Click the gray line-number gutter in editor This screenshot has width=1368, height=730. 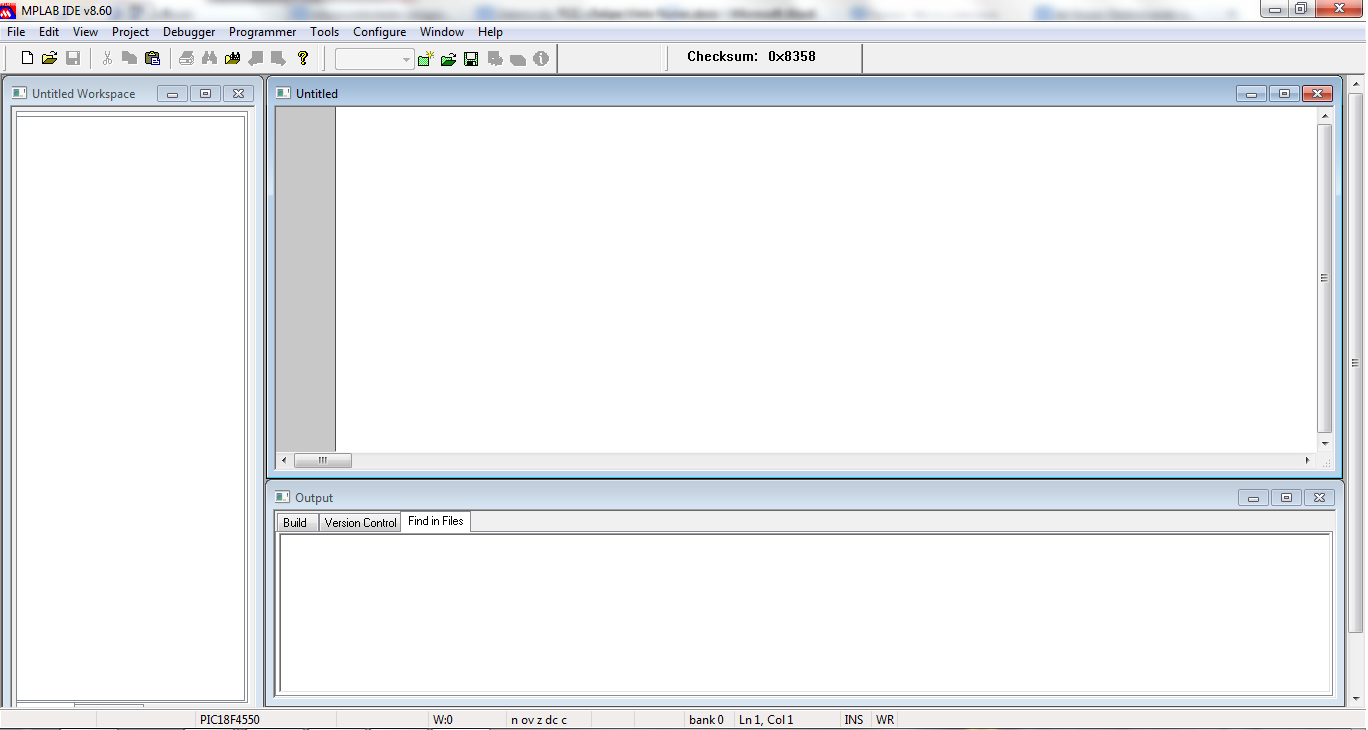click(305, 279)
